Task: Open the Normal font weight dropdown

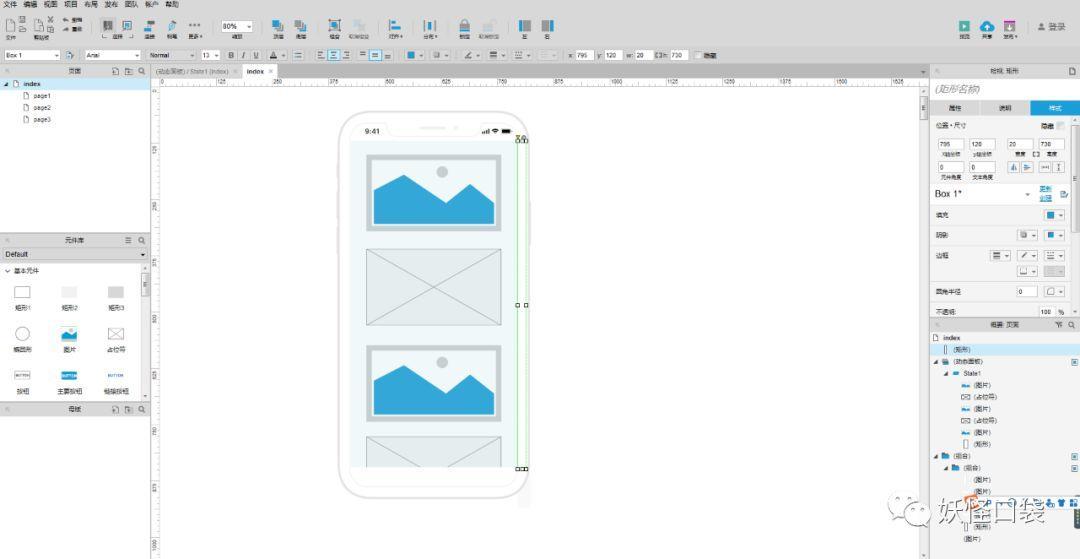Action: 172,55
